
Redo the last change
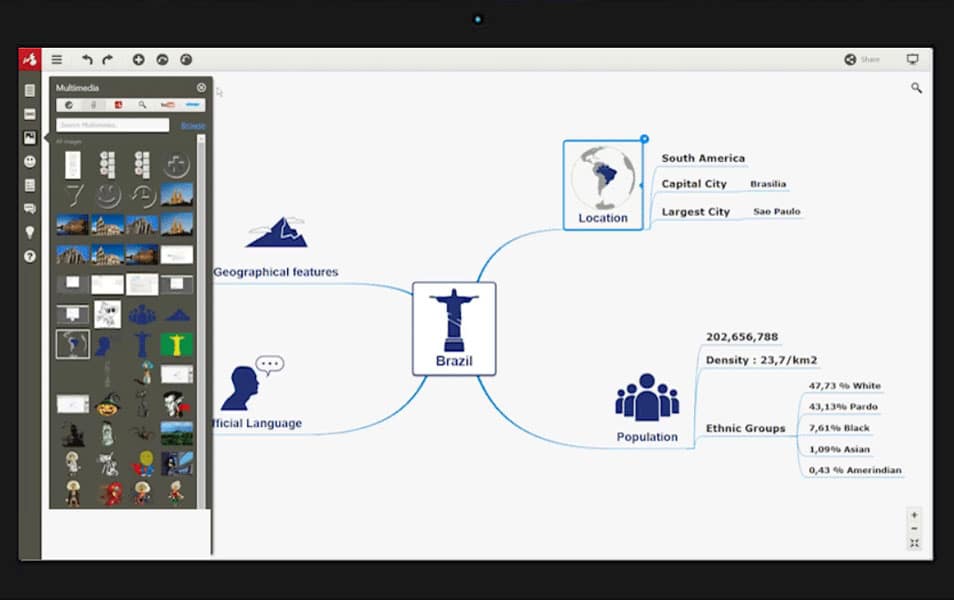click(x=108, y=59)
